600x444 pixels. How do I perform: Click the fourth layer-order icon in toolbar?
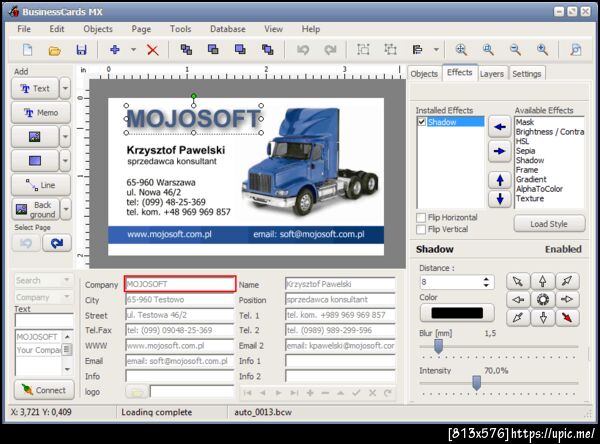tap(267, 49)
